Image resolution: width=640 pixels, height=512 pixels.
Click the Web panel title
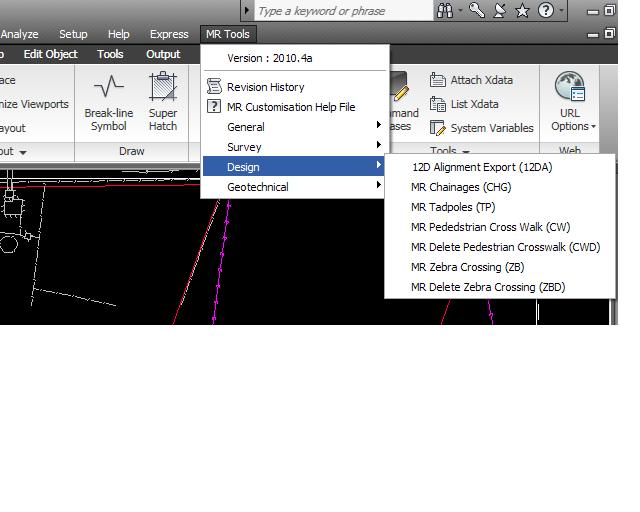click(x=569, y=151)
